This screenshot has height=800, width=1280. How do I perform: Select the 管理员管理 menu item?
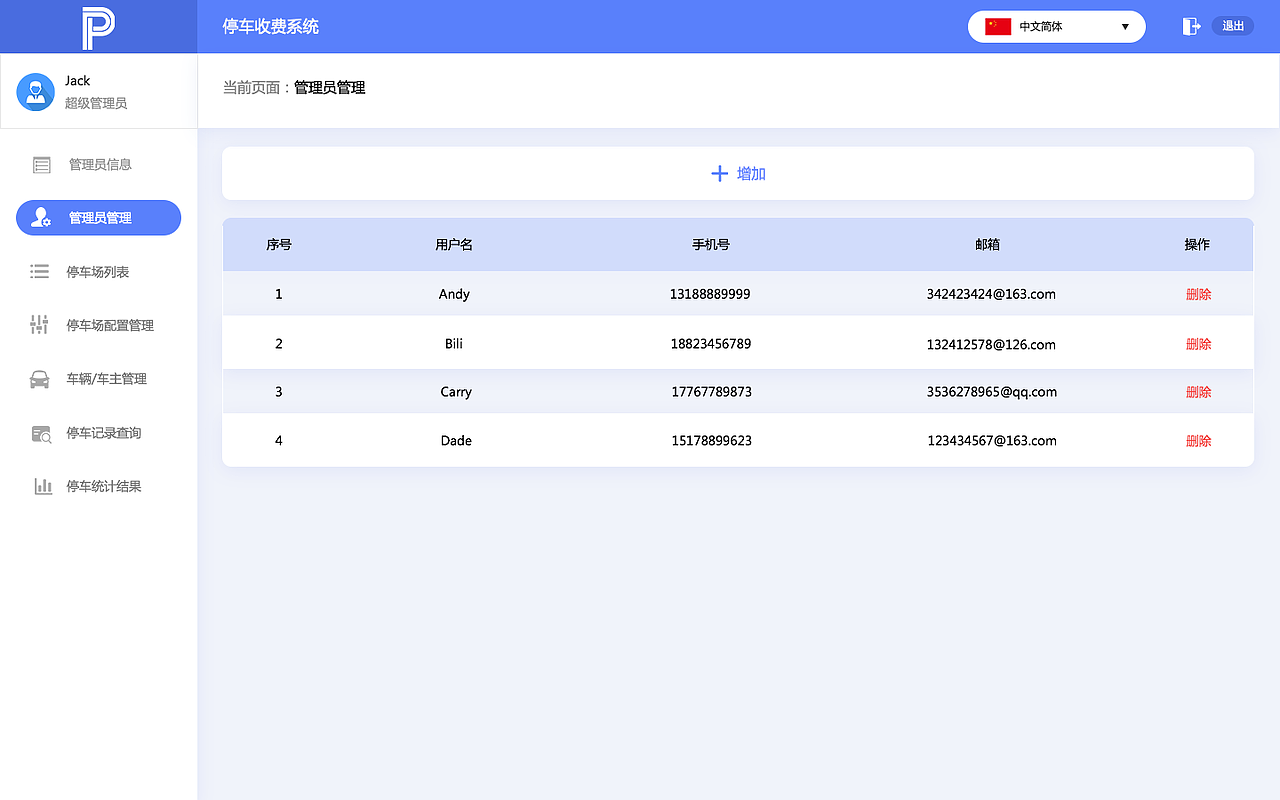pos(98,218)
